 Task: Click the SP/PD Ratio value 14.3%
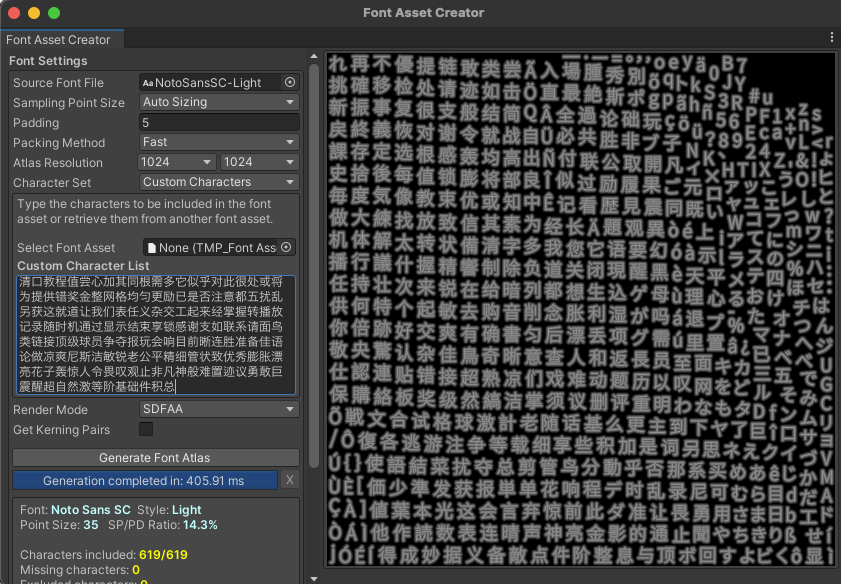200,524
